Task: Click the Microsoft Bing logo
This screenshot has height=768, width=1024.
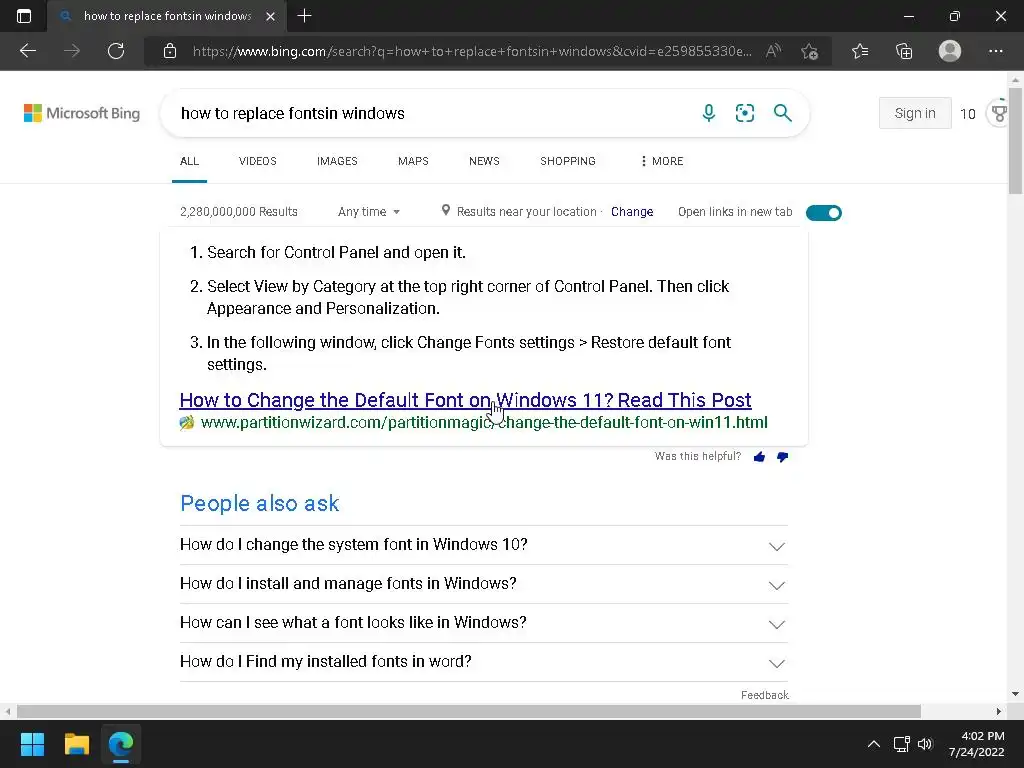Action: (82, 113)
